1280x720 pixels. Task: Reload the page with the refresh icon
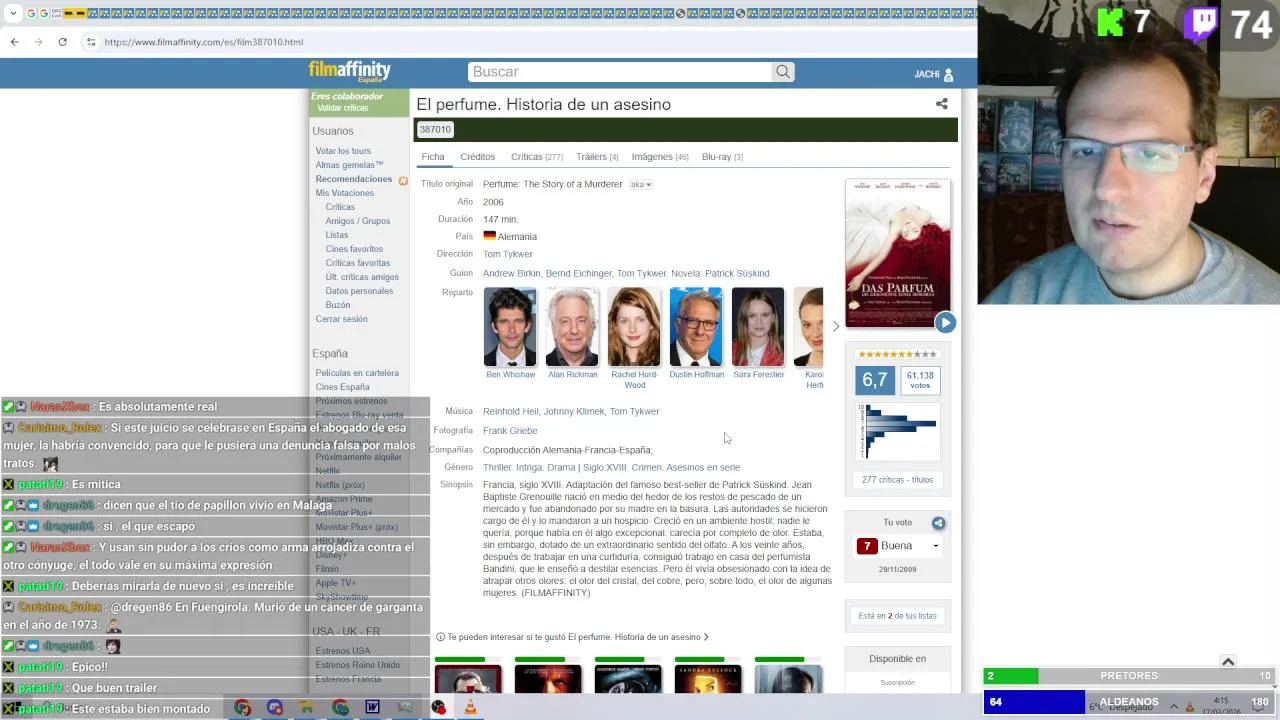[62, 42]
